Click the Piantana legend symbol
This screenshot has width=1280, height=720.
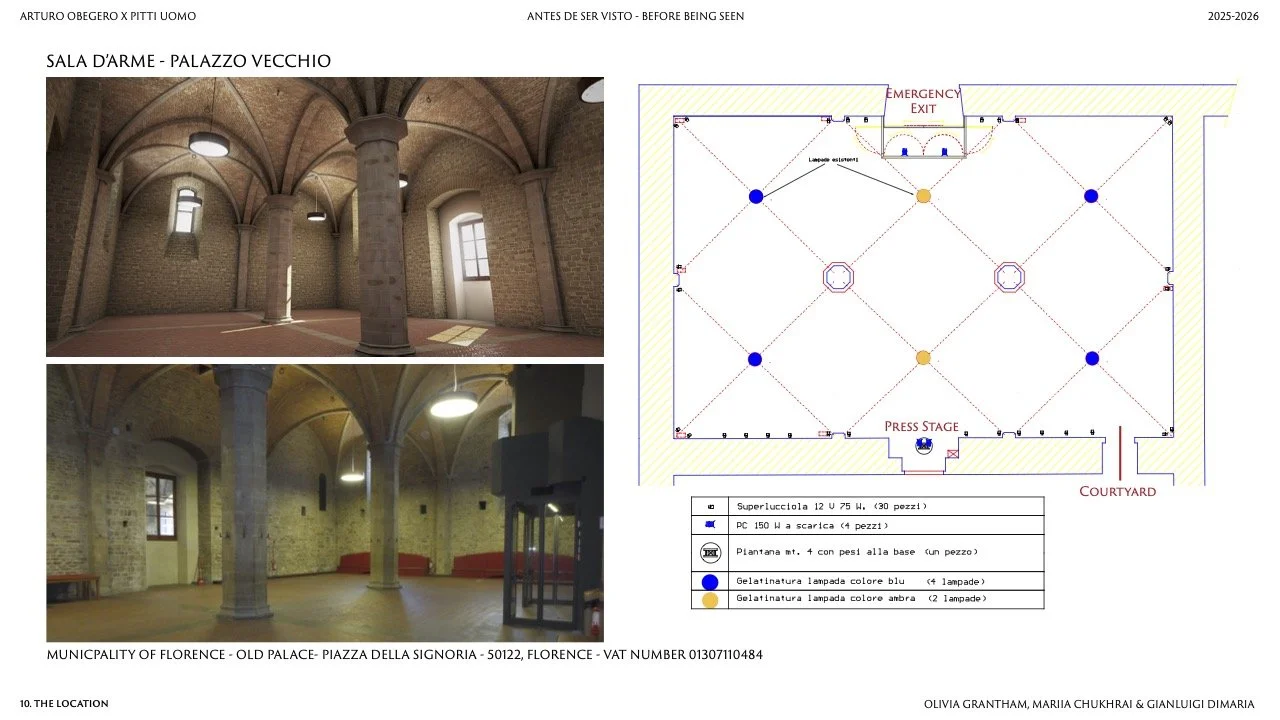[710, 552]
